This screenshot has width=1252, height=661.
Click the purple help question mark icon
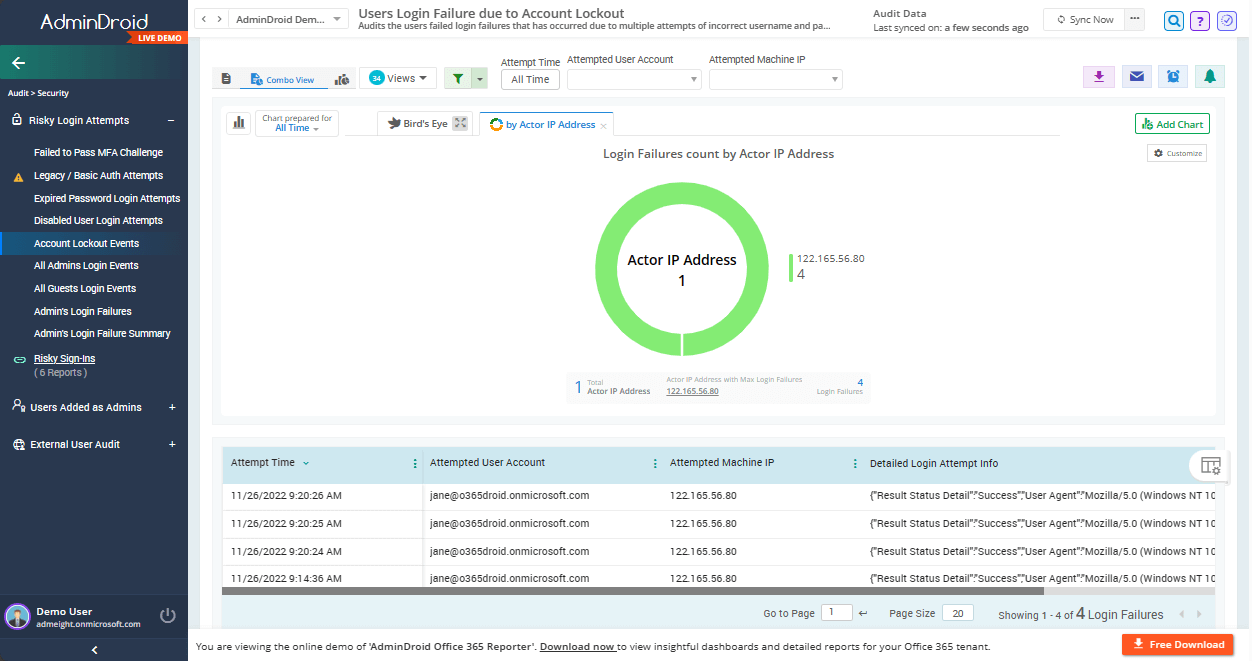pos(1200,20)
